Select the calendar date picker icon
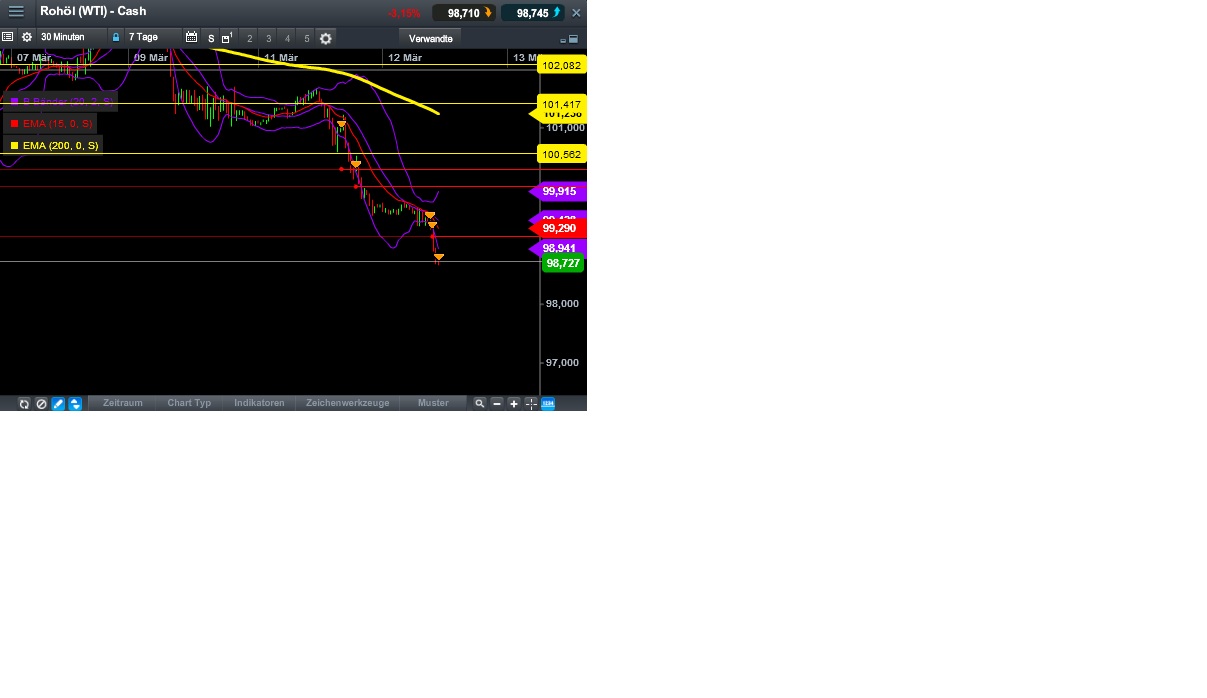This screenshot has width=1207, height=698. [x=192, y=37]
